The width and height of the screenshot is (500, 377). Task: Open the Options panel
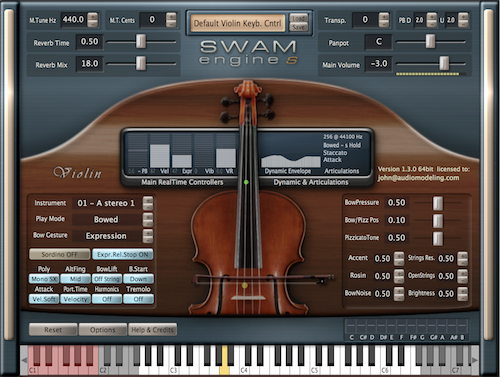point(103,330)
